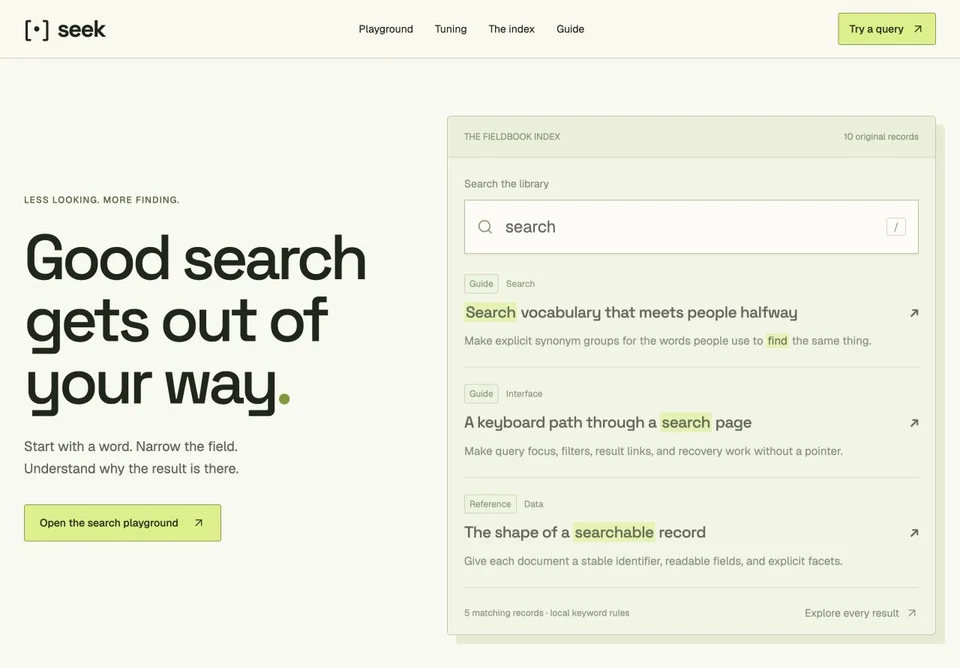Viewport: 960px width, 668px height.
Task: Open the Guide nav item
Action: coord(570,29)
